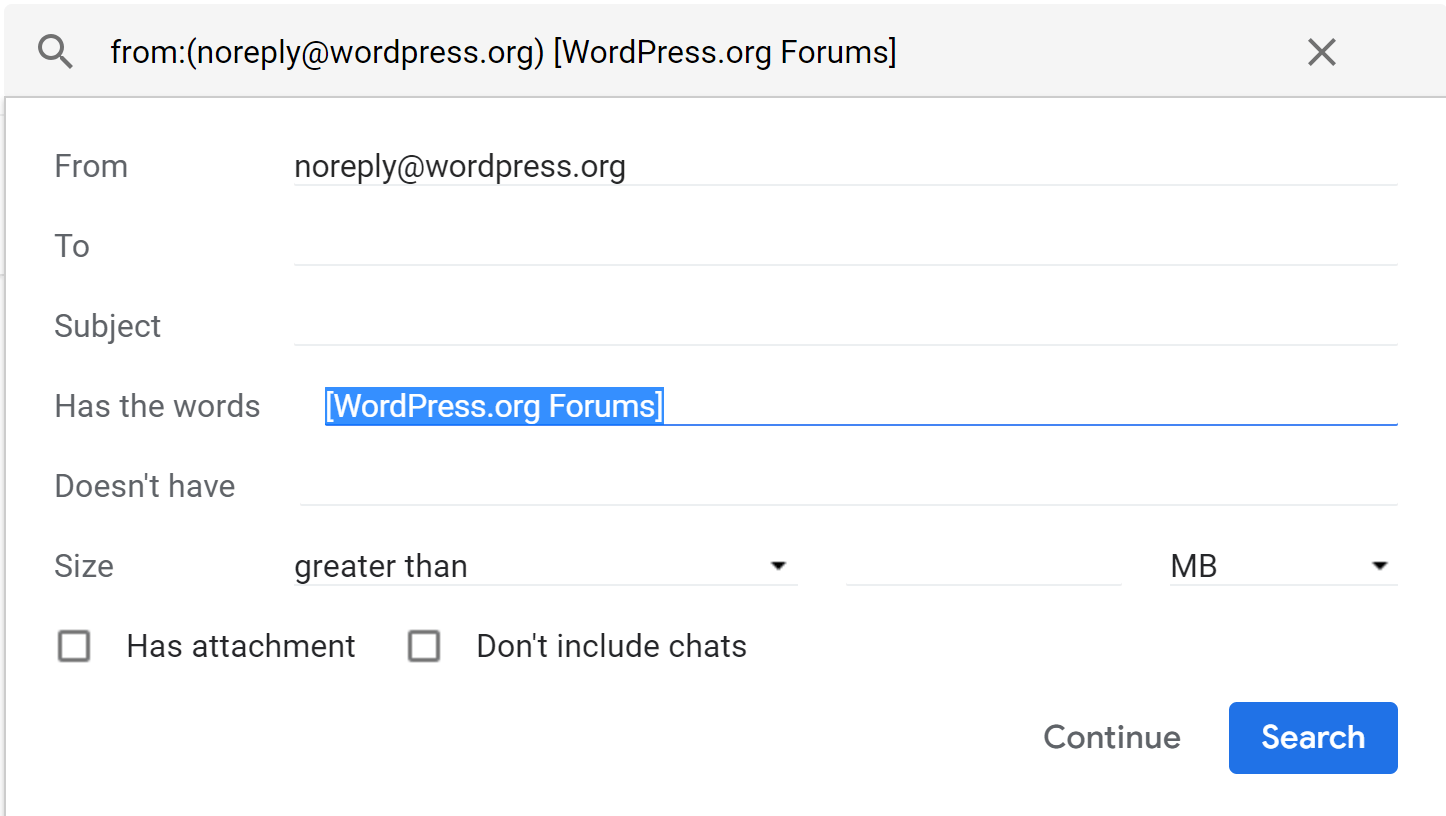Click the From field with noreply@wordpress.org
Screen dimensions: 1446x816
(x=845, y=166)
